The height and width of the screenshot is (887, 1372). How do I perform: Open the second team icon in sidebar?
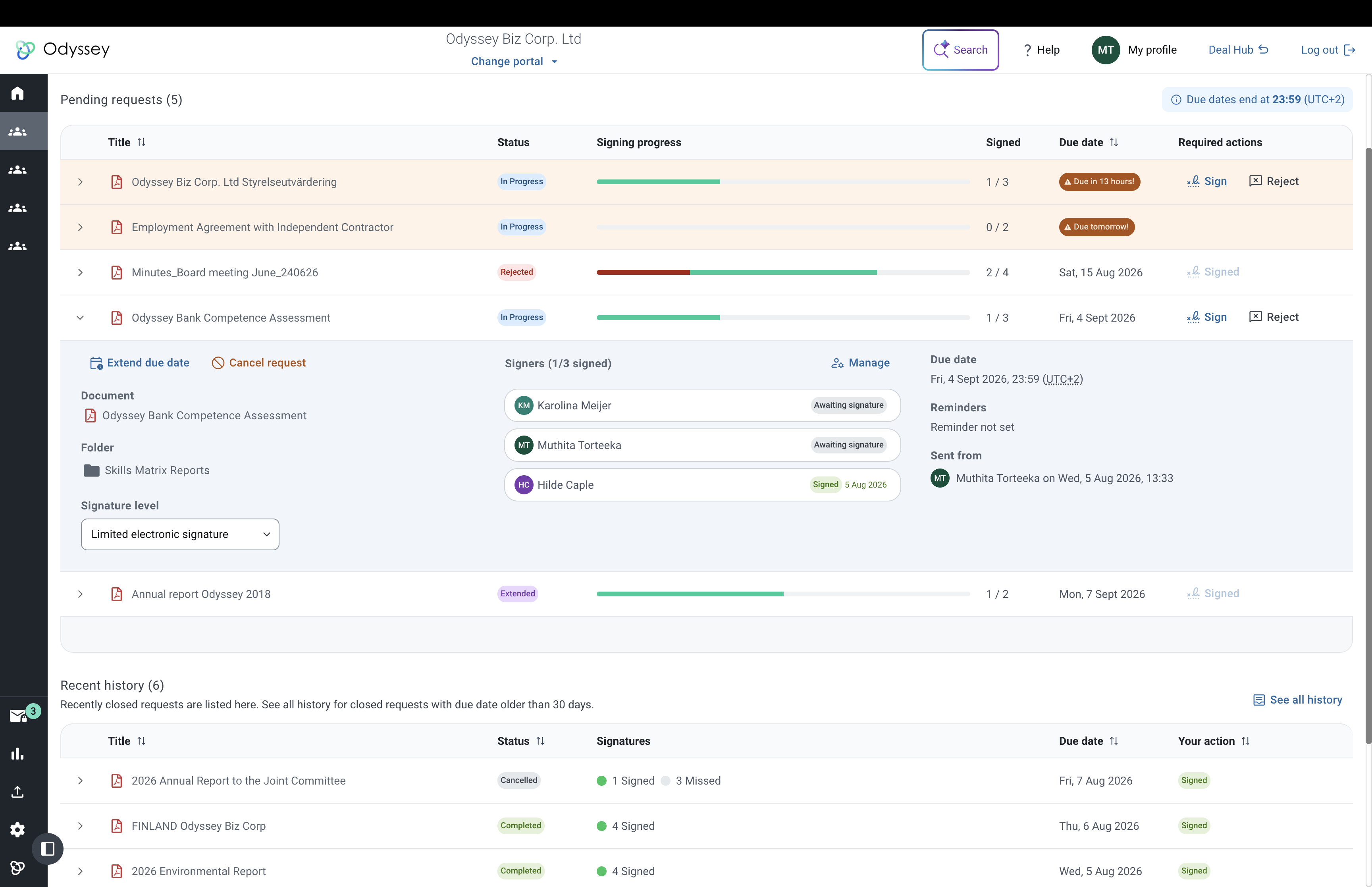tap(18, 170)
